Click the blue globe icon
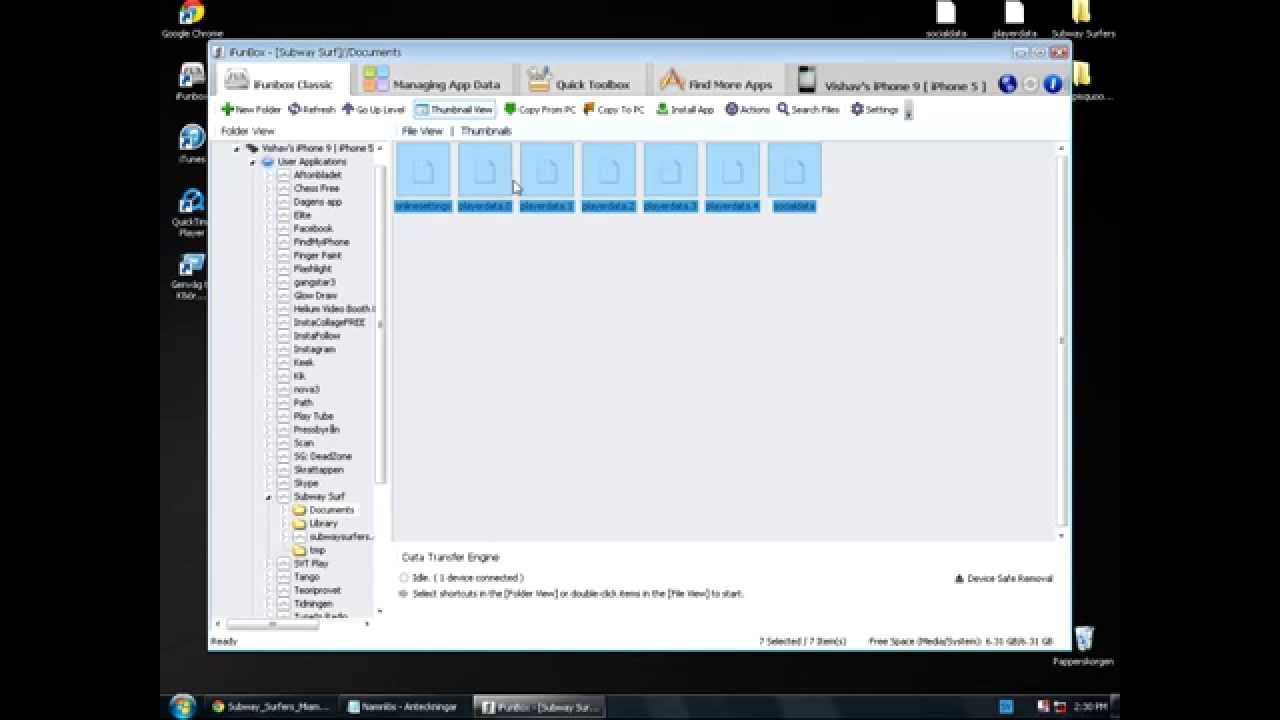The image size is (1280, 720). pyautogui.click(x=1008, y=85)
